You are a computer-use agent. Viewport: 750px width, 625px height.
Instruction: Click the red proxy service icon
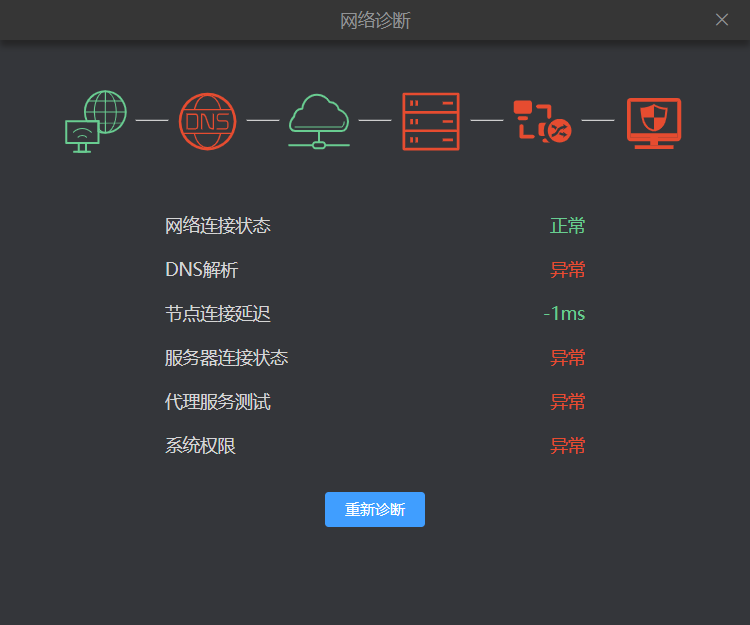click(x=542, y=121)
